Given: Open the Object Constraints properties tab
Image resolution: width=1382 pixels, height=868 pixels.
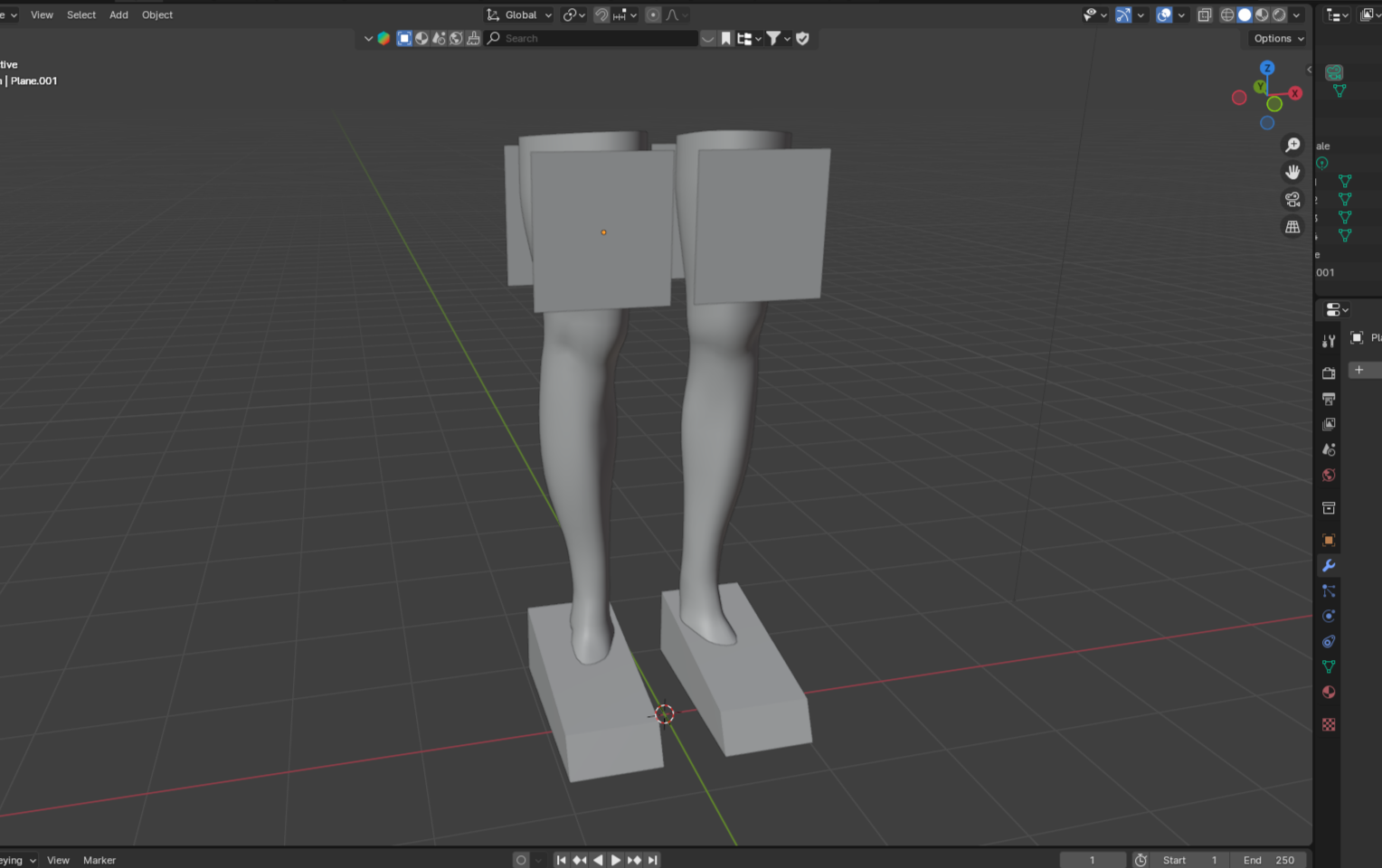Looking at the screenshot, I should pos(1329,641).
